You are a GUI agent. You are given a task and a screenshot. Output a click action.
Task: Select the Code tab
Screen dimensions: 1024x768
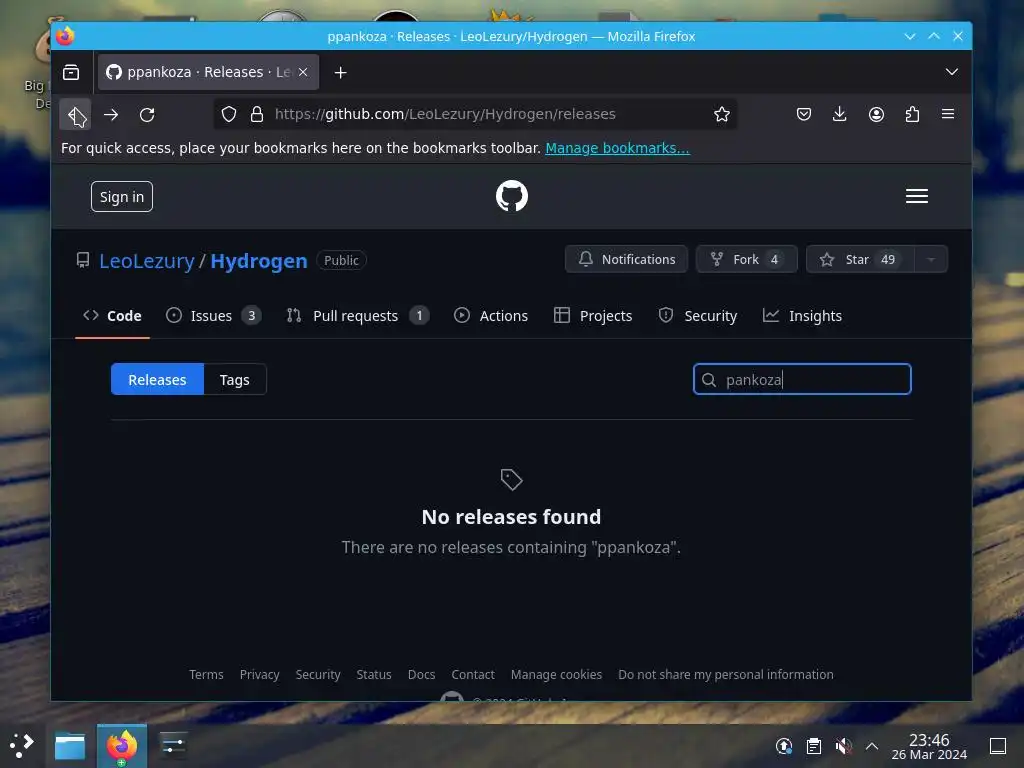coord(112,316)
